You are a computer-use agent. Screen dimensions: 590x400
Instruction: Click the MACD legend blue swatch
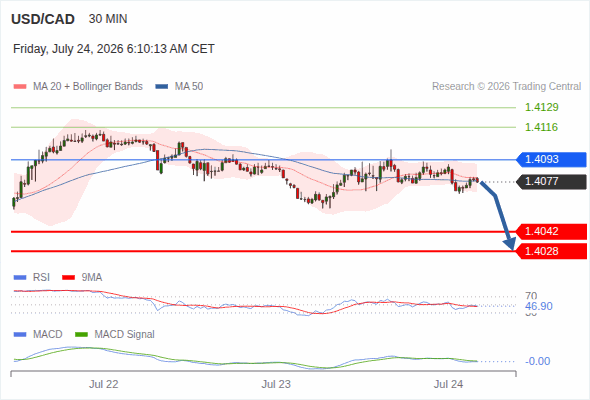pos(20,335)
